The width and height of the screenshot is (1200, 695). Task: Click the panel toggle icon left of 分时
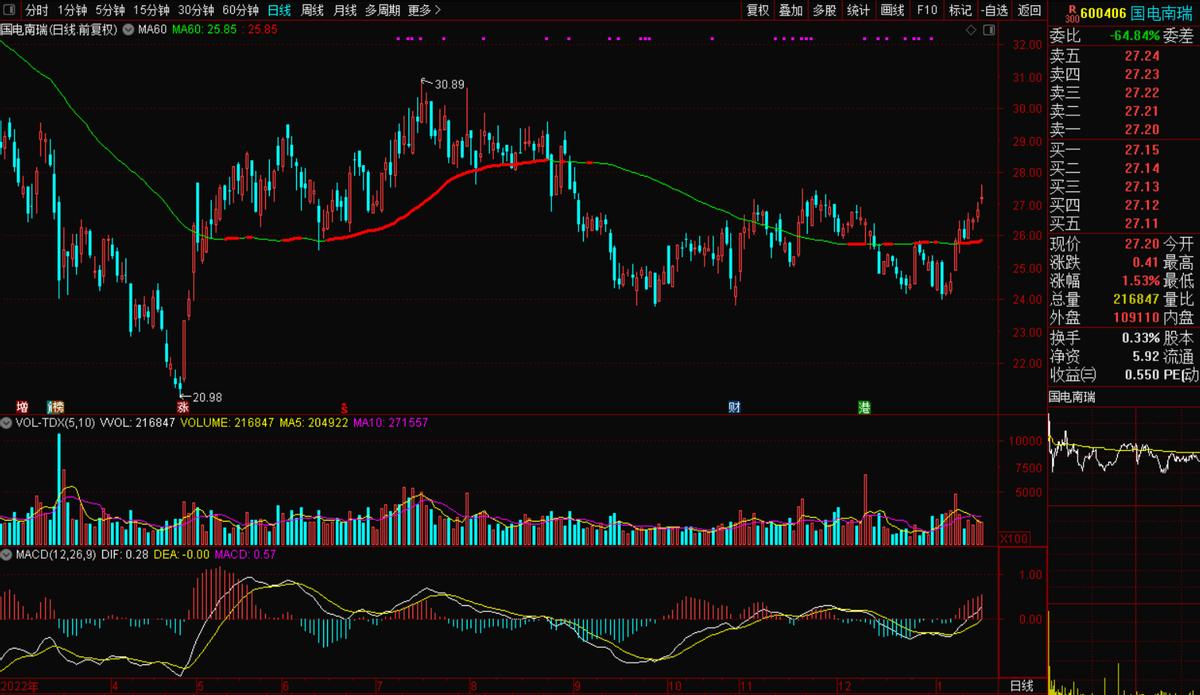[10, 10]
